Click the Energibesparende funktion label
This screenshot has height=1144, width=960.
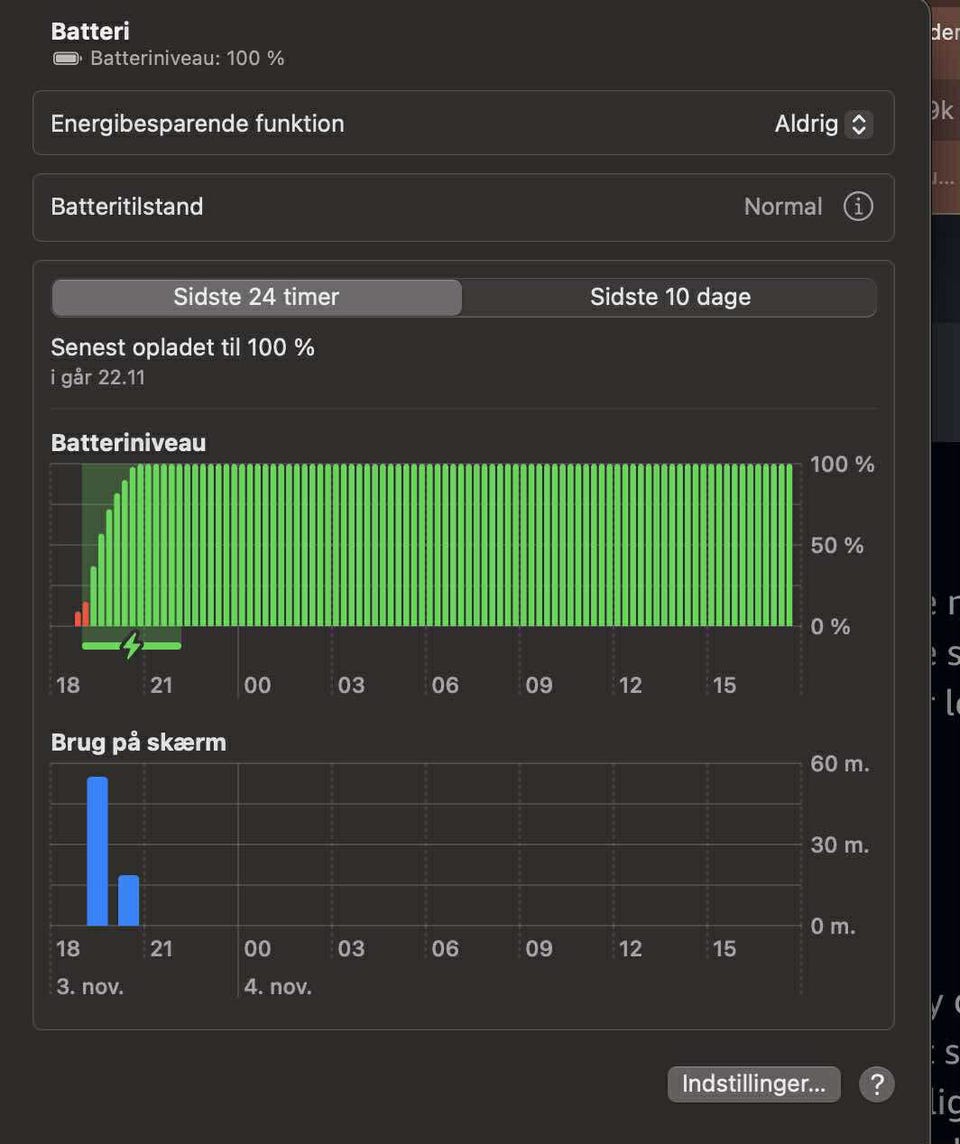(x=197, y=124)
